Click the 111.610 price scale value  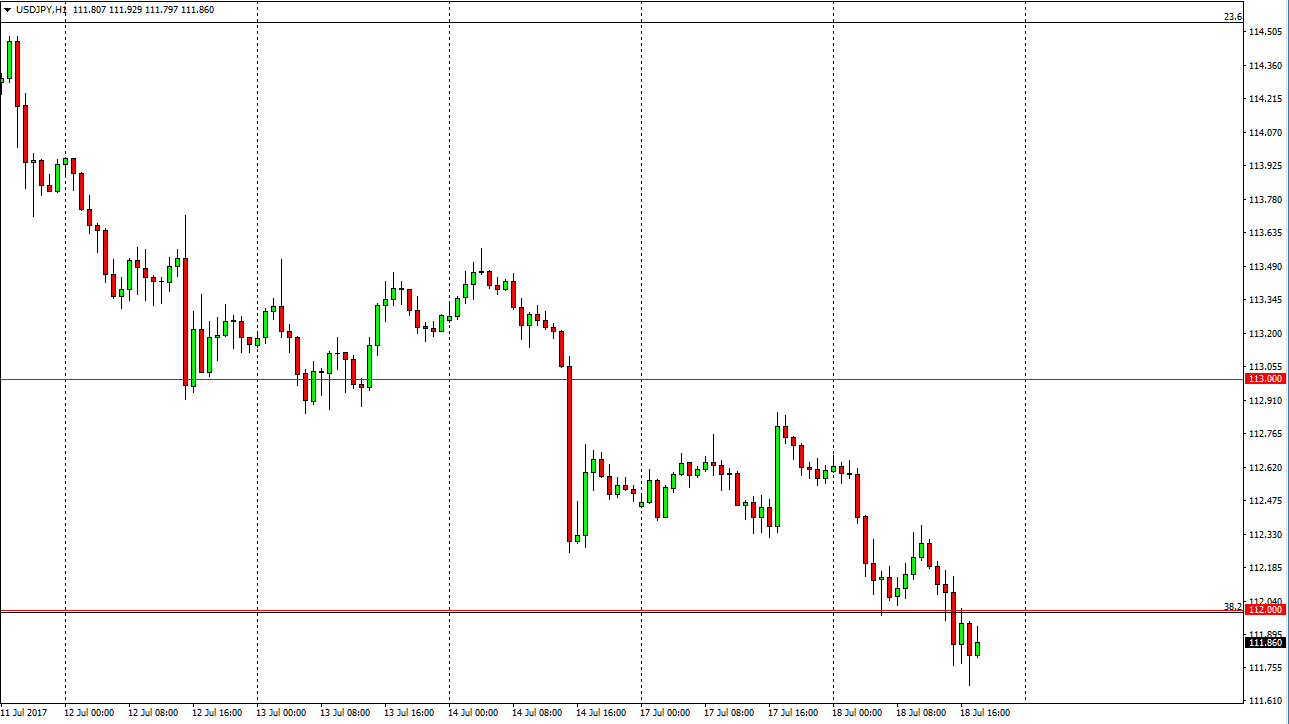pos(1265,701)
